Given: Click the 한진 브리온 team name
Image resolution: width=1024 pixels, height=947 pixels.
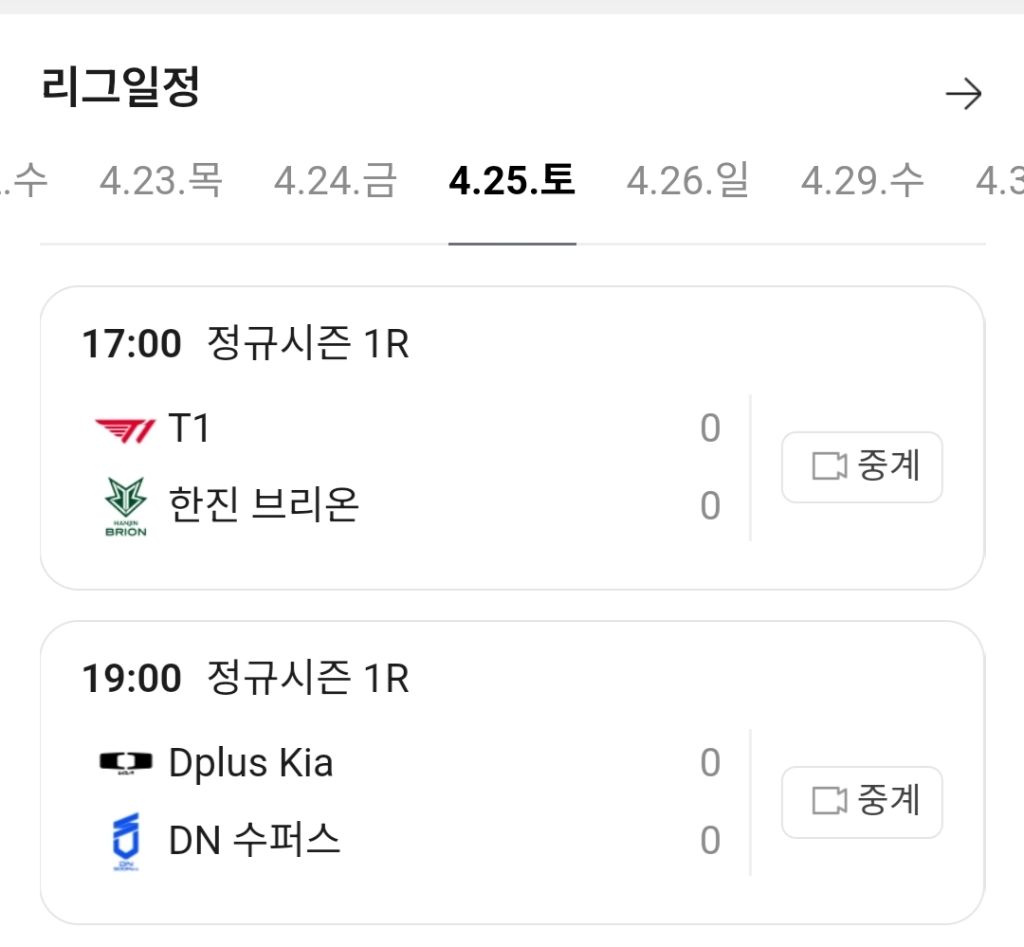Looking at the screenshot, I should click(x=264, y=506).
